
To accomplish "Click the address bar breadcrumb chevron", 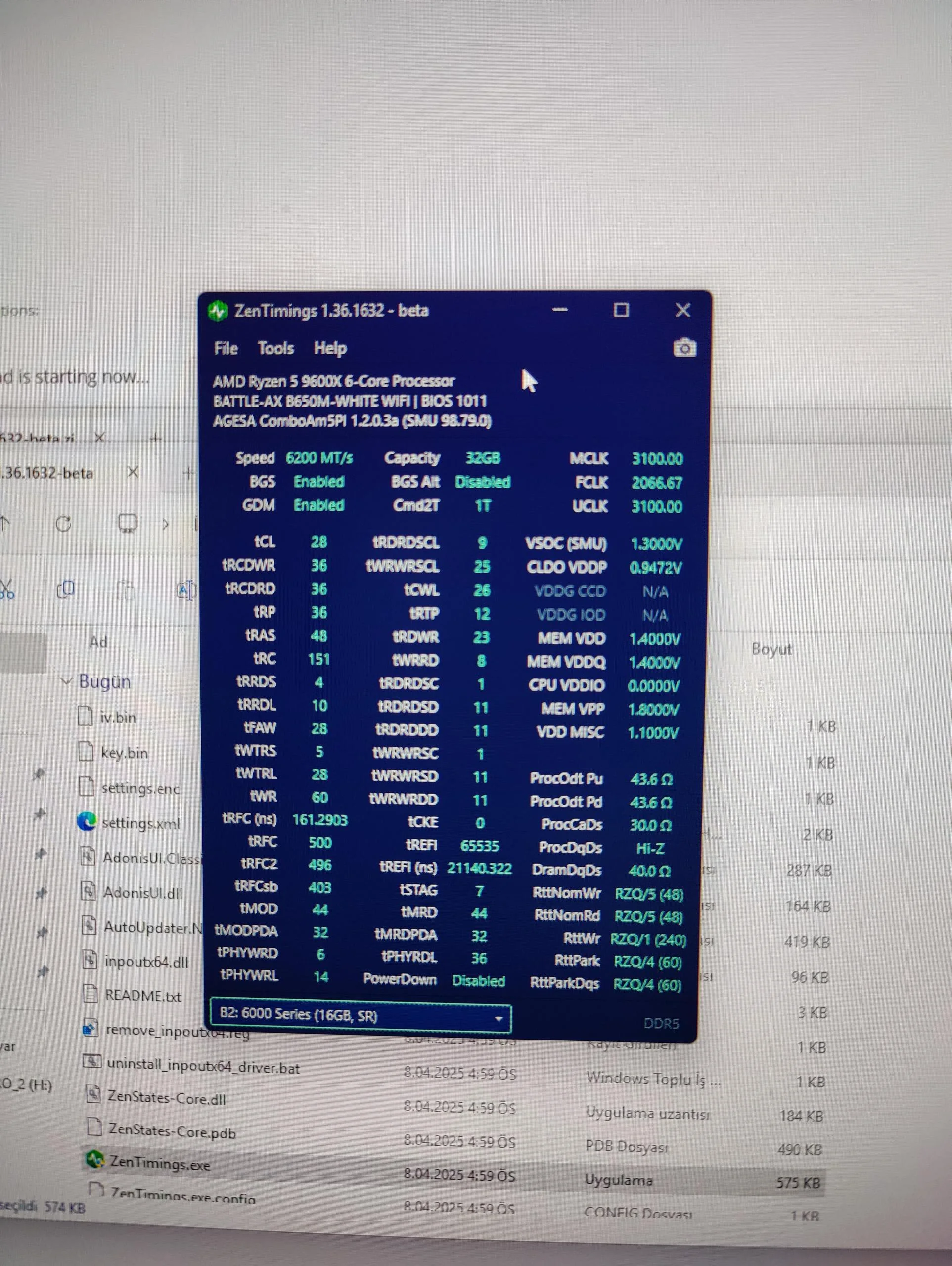I will pyautogui.click(x=166, y=524).
